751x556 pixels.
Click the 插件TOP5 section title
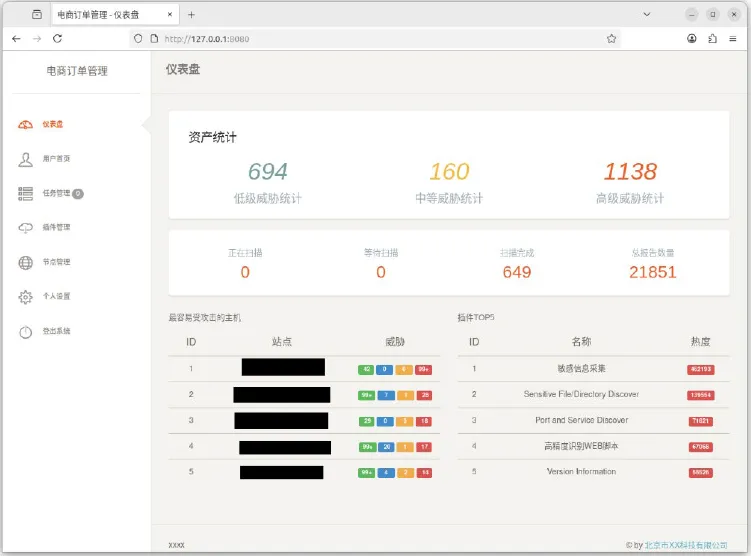click(476, 317)
